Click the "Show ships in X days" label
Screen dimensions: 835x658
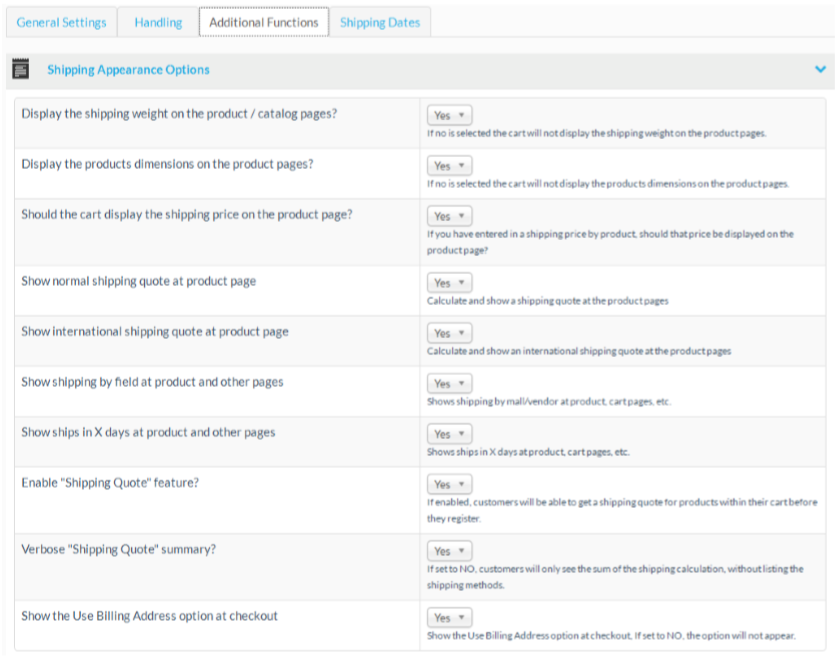click(x=148, y=433)
